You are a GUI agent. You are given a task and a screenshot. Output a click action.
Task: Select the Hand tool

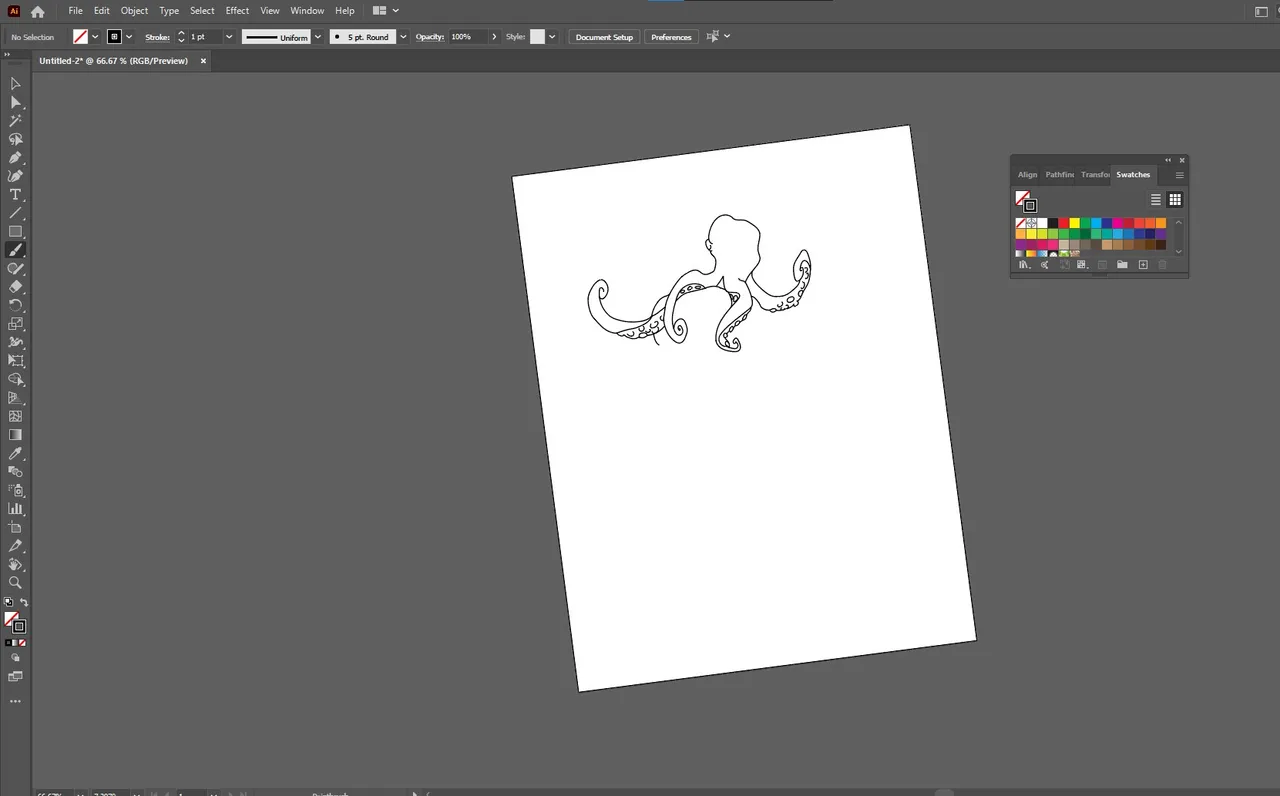pos(15,565)
